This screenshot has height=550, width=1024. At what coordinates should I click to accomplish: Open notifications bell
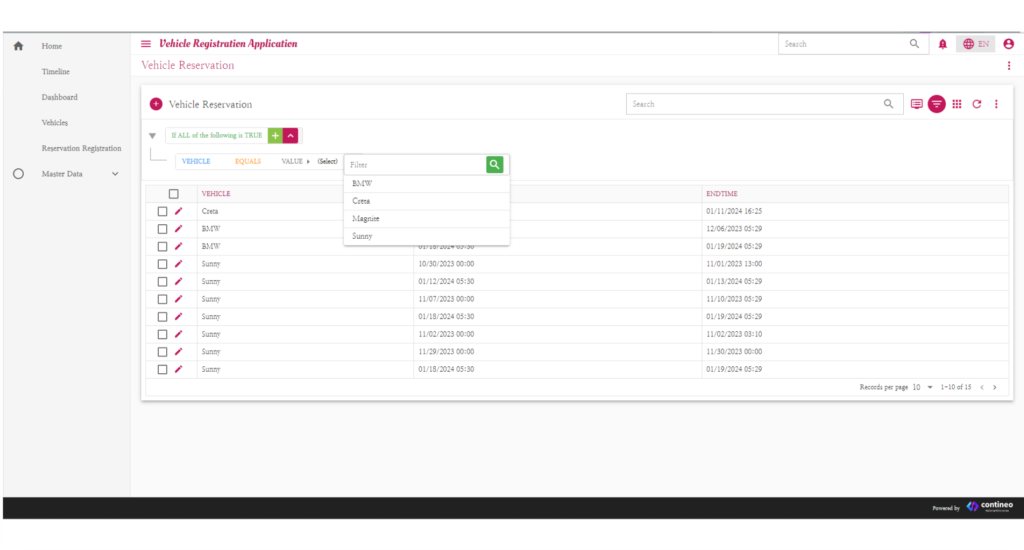tap(942, 44)
